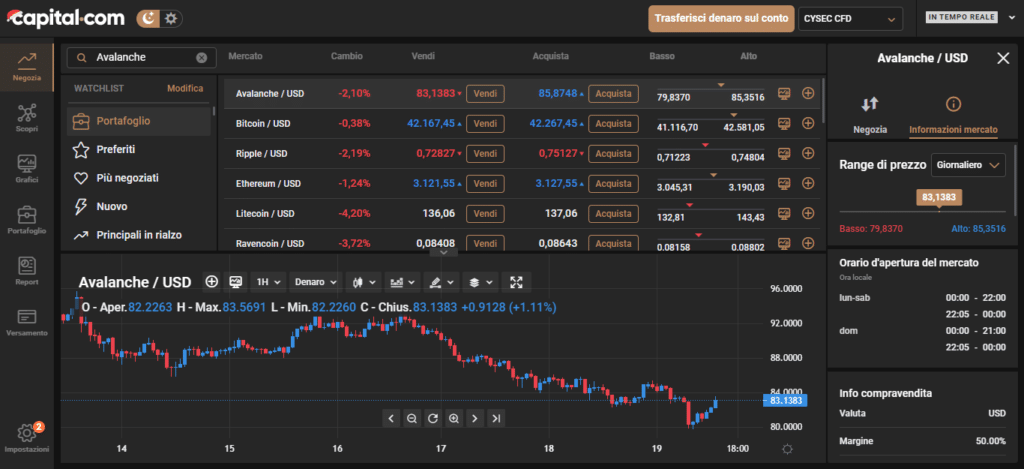
Task: Open the Denaro price type dropdown
Action: click(315, 282)
